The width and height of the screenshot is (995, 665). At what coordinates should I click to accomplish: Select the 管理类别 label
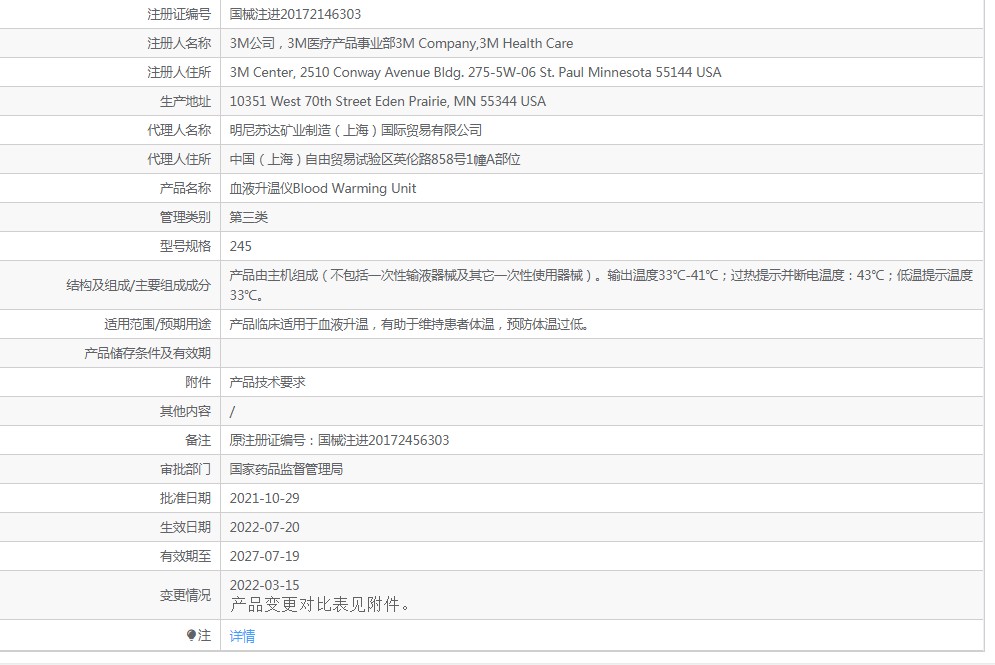185,217
